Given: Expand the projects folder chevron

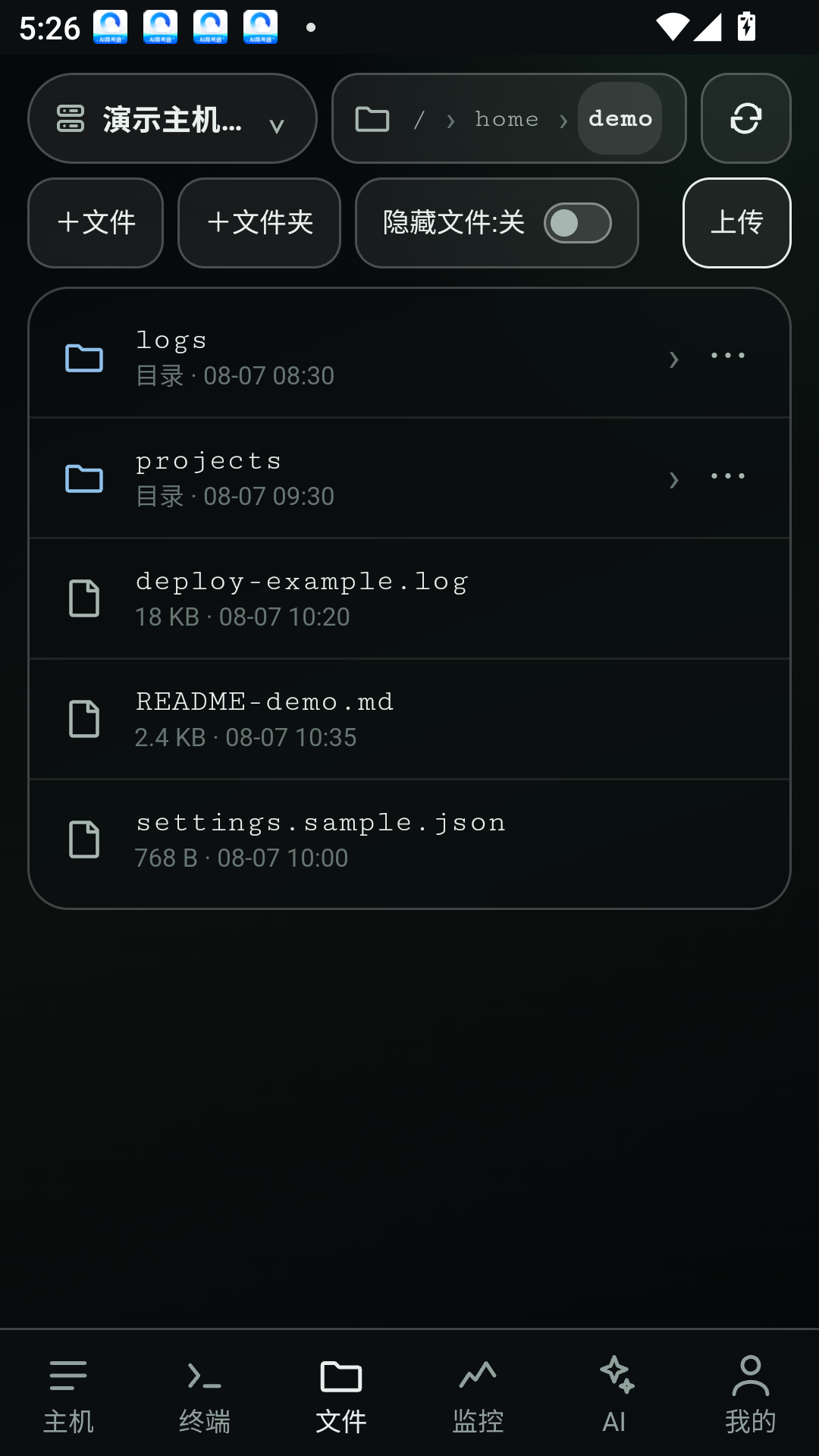Looking at the screenshot, I should click(x=673, y=479).
